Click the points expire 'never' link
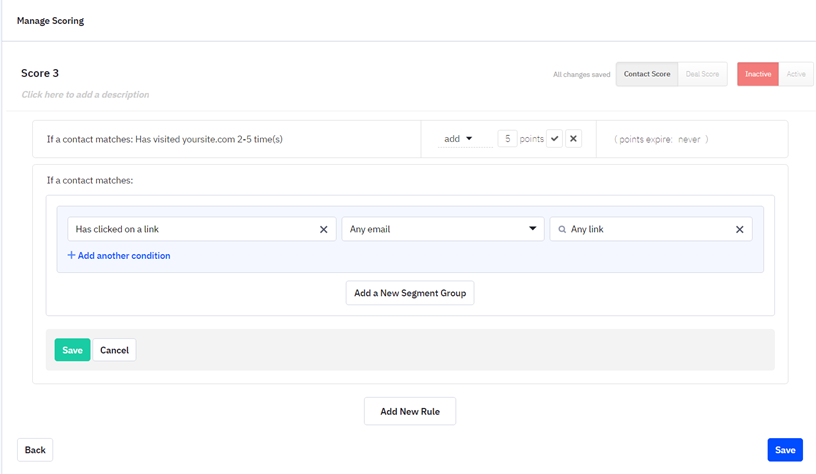816x474 pixels. click(x=689, y=139)
